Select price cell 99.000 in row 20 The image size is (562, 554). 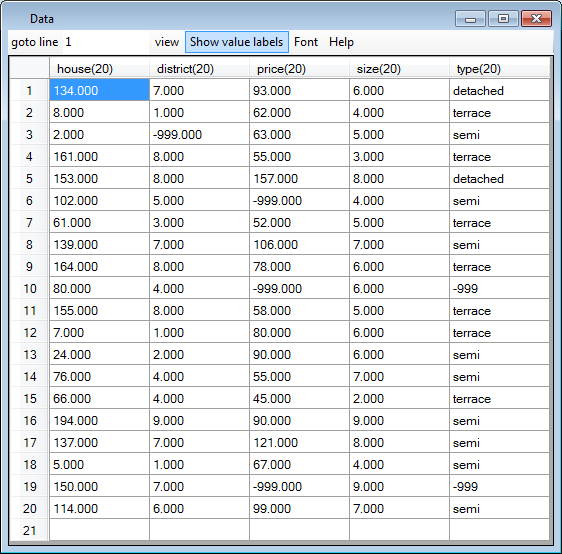(299, 508)
